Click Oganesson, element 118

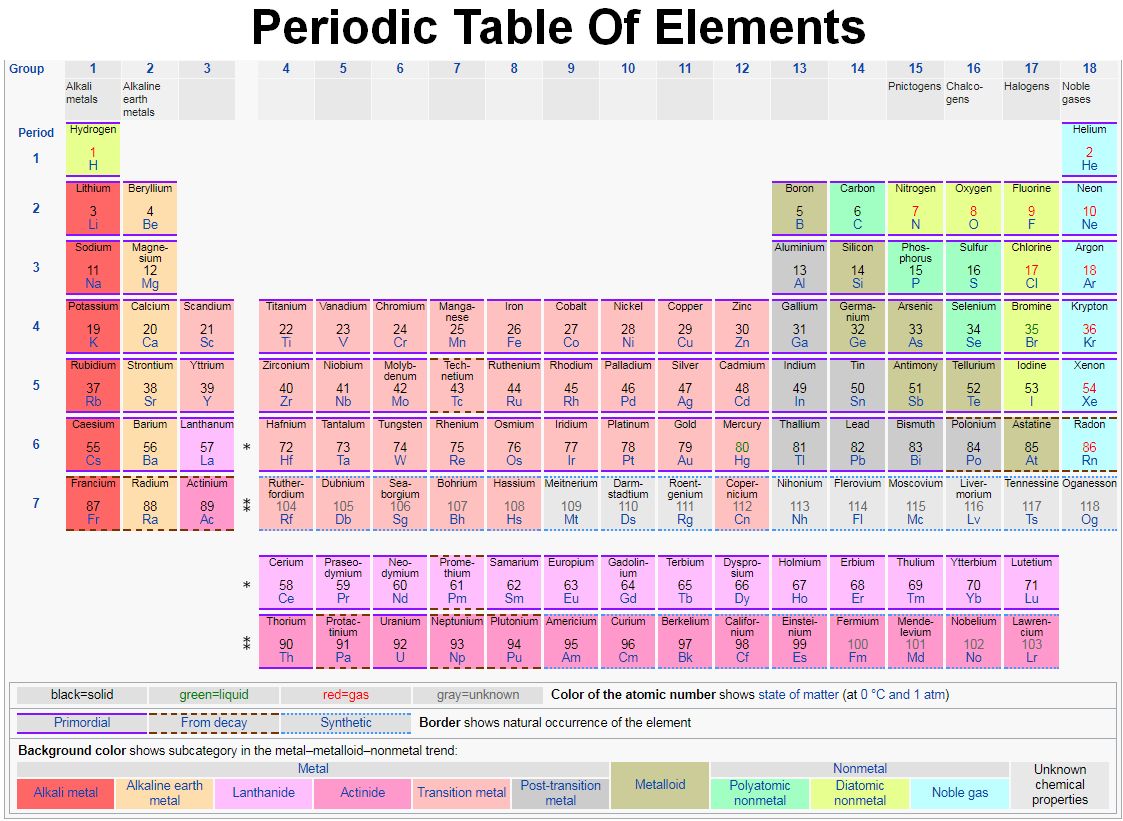pyautogui.click(x=1089, y=503)
